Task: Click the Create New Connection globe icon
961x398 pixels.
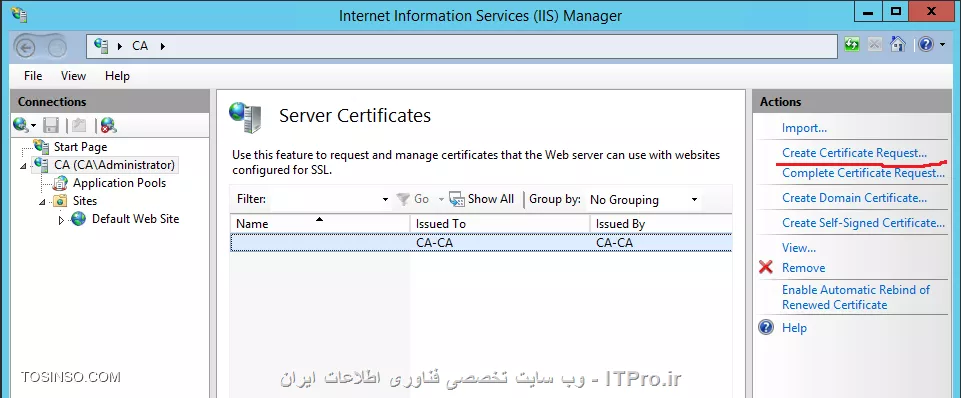Action: coord(21,125)
